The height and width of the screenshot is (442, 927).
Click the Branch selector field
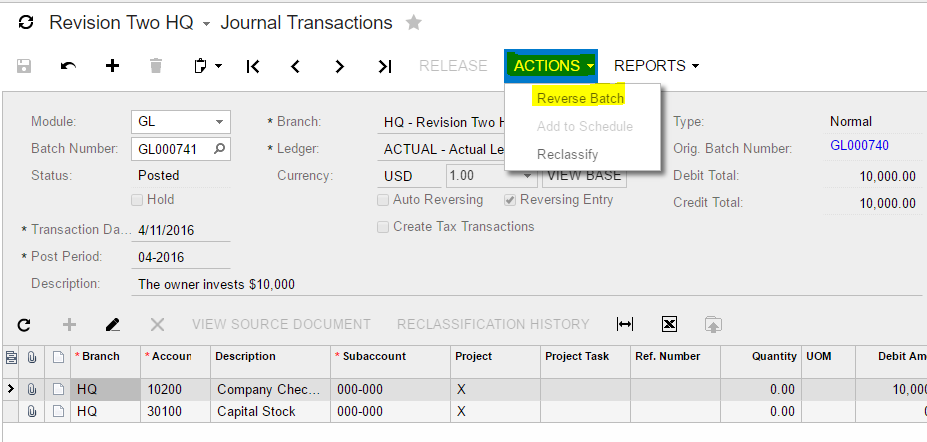440,122
